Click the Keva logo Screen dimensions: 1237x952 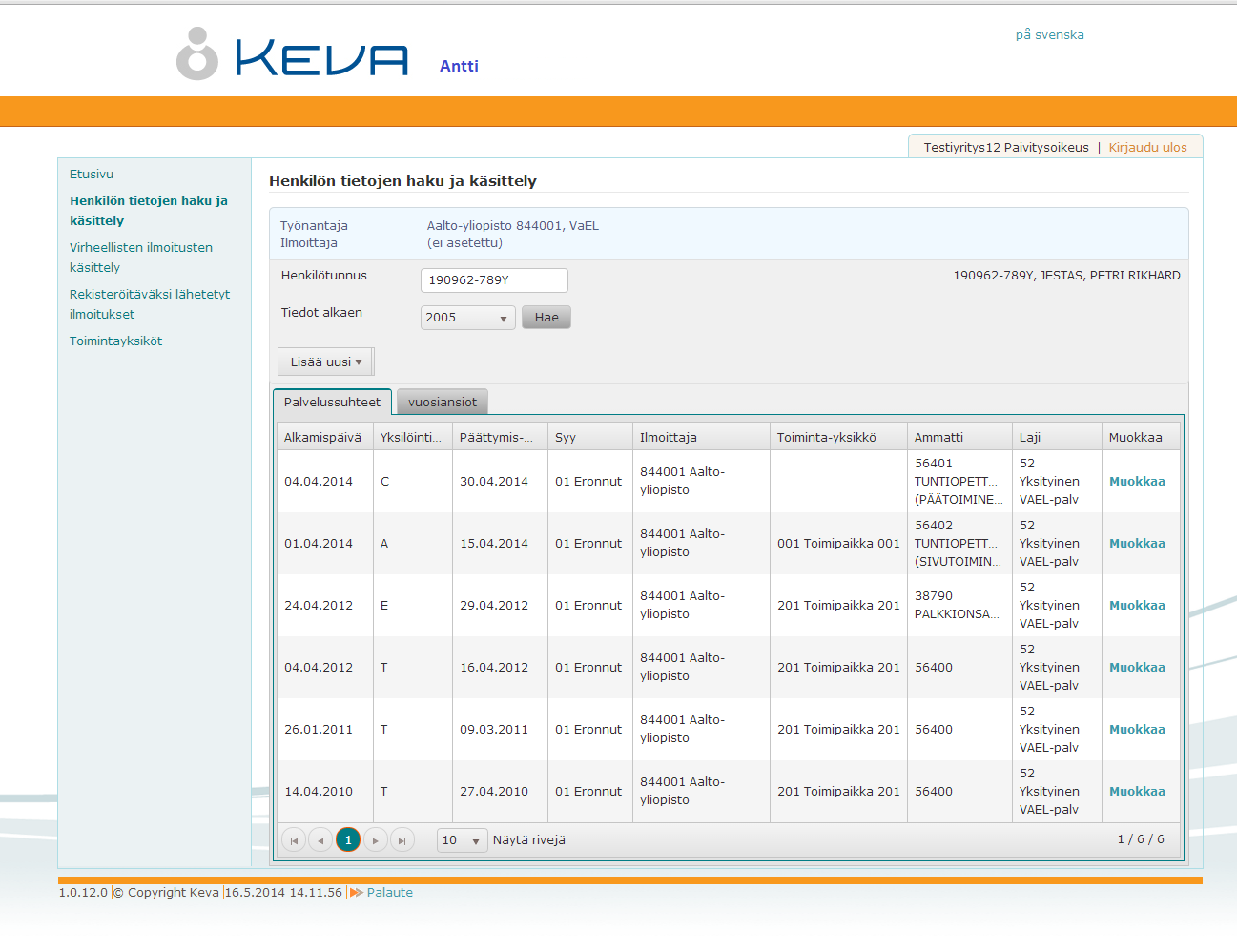pyautogui.click(x=292, y=53)
